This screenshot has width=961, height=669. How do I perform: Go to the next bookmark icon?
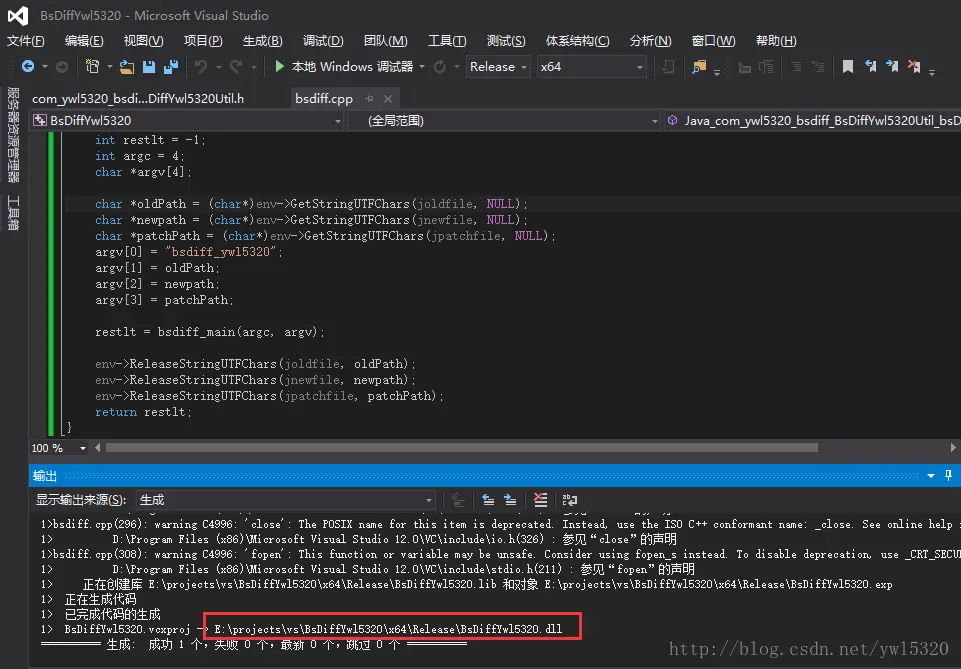point(892,66)
